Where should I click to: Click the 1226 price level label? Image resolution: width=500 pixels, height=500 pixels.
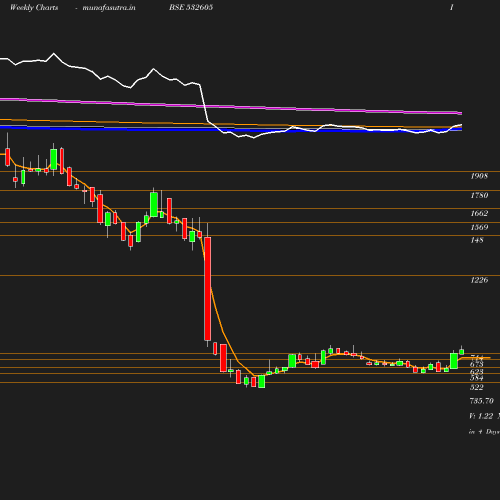(x=479, y=280)
